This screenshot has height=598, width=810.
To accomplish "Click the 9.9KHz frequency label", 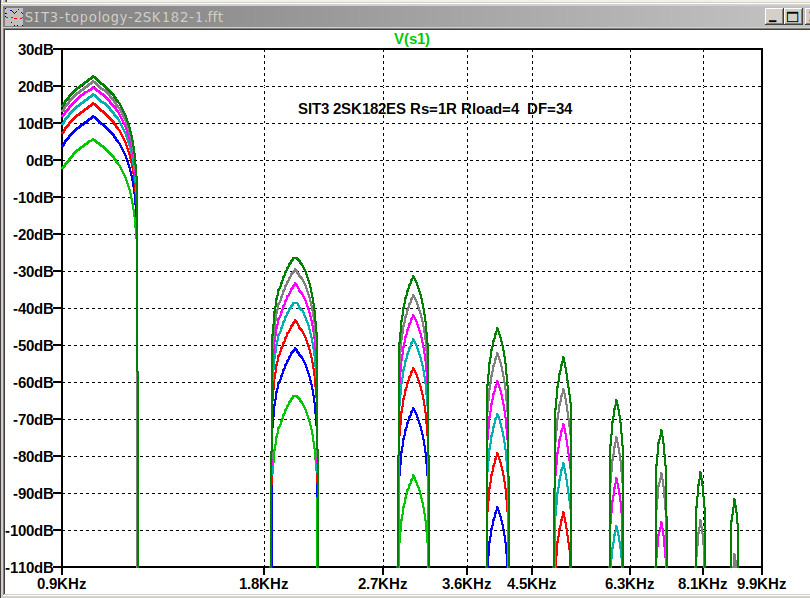I will pyautogui.click(x=761, y=584).
